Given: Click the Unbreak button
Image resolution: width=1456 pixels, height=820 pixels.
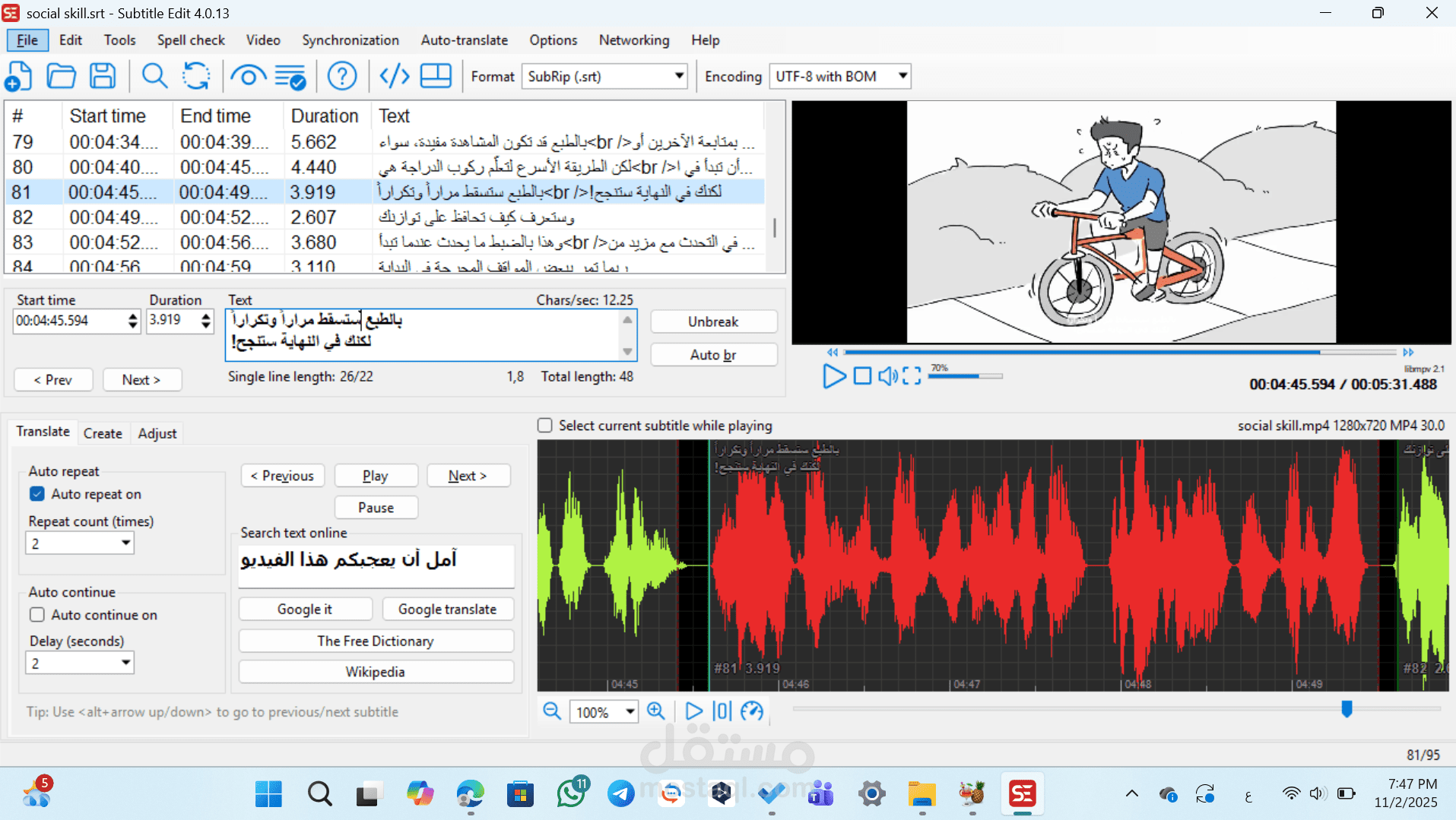Looking at the screenshot, I should pos(713,321).
